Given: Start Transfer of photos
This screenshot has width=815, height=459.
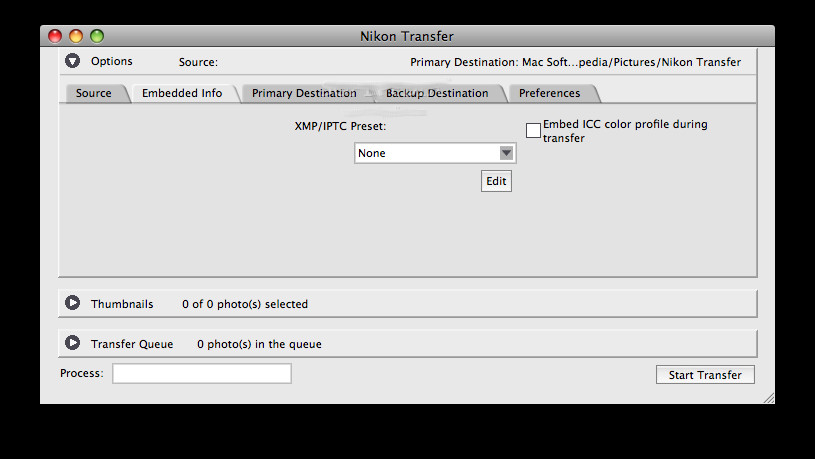Looking at the screenshot, I should click(705, 375).
